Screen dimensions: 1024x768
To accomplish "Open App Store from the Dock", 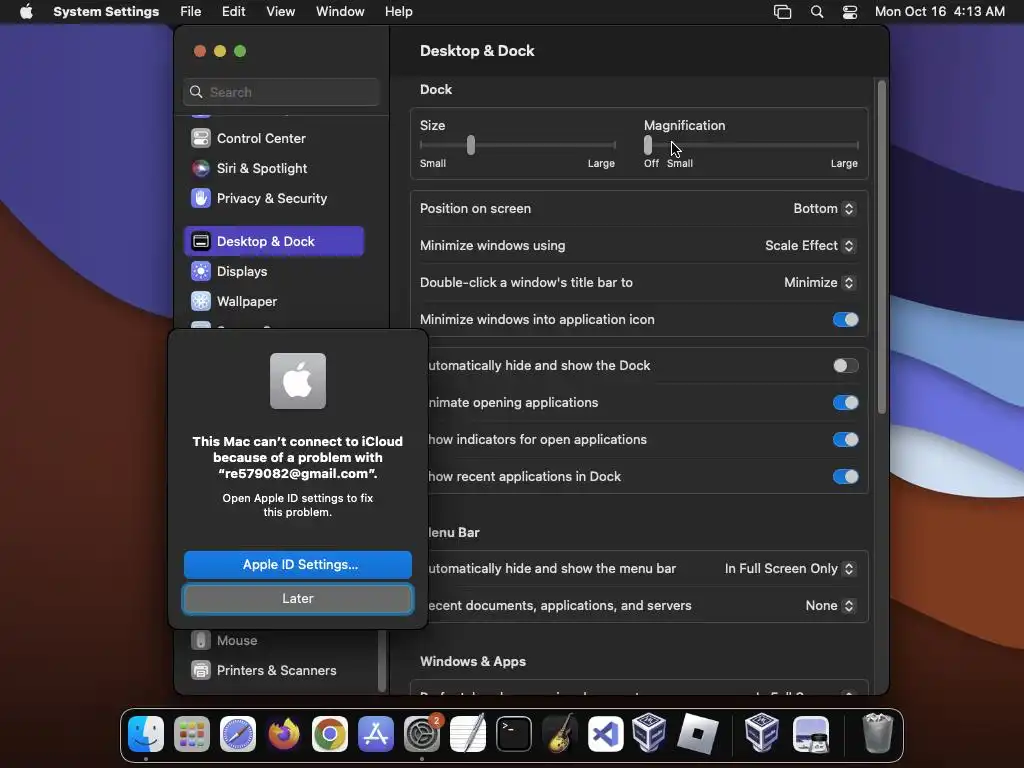I will [376, 734].
